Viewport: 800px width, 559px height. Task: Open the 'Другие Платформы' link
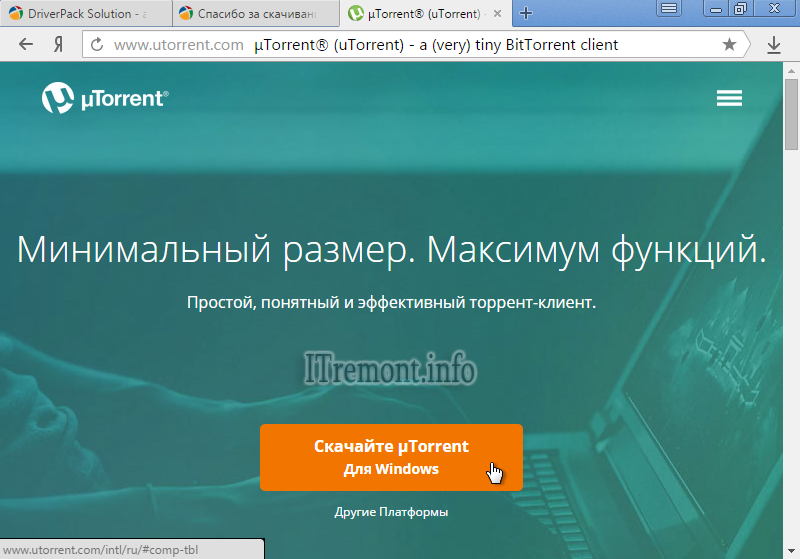[x=391, y=512]
